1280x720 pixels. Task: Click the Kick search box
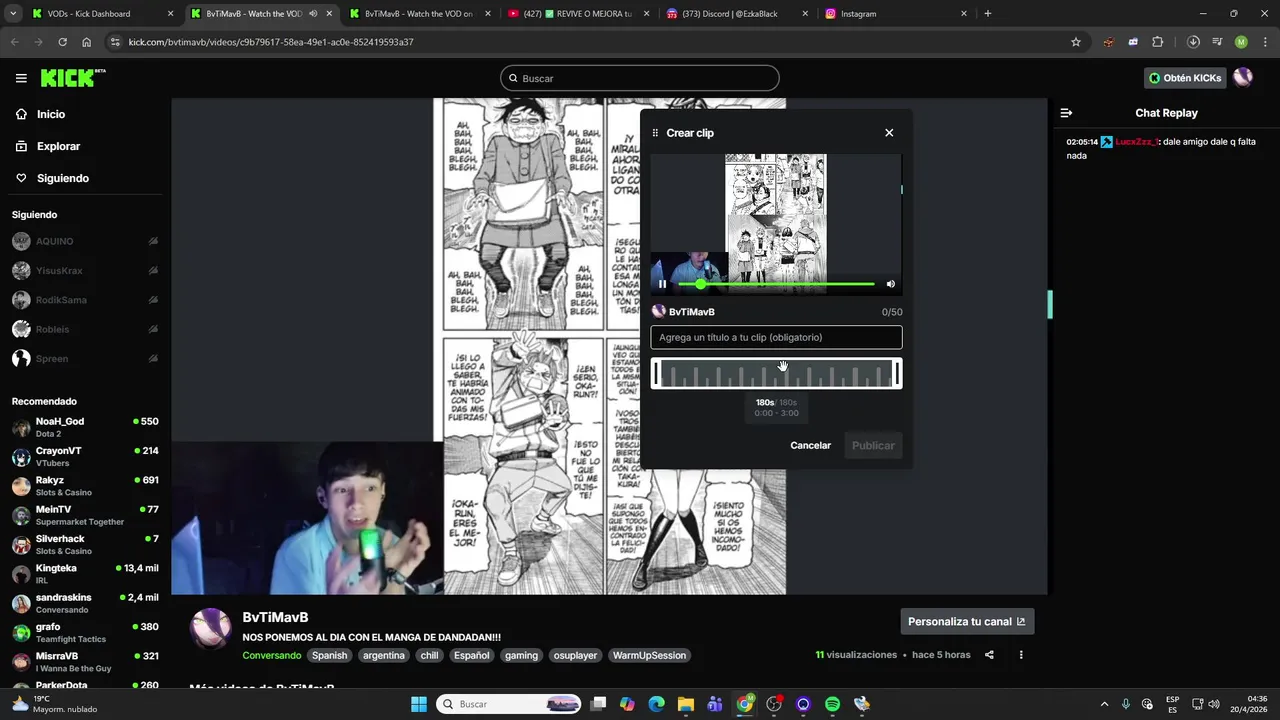[640, 78]
